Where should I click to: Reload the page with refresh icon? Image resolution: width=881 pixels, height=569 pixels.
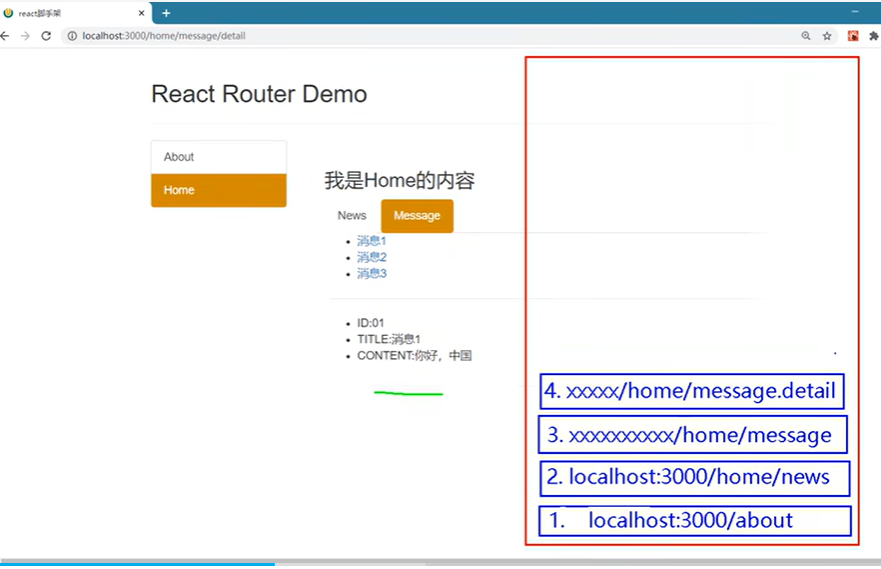46,36
